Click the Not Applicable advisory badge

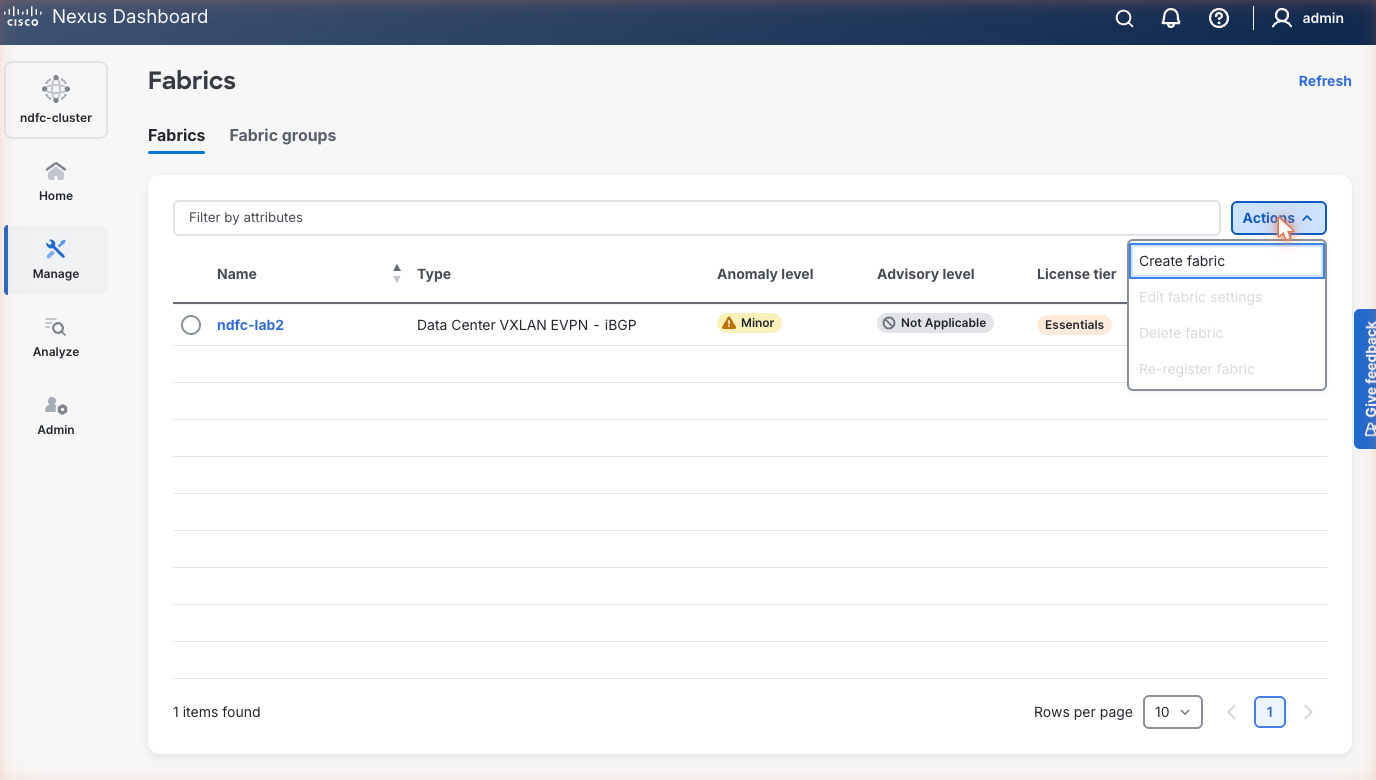pos(935,323)
